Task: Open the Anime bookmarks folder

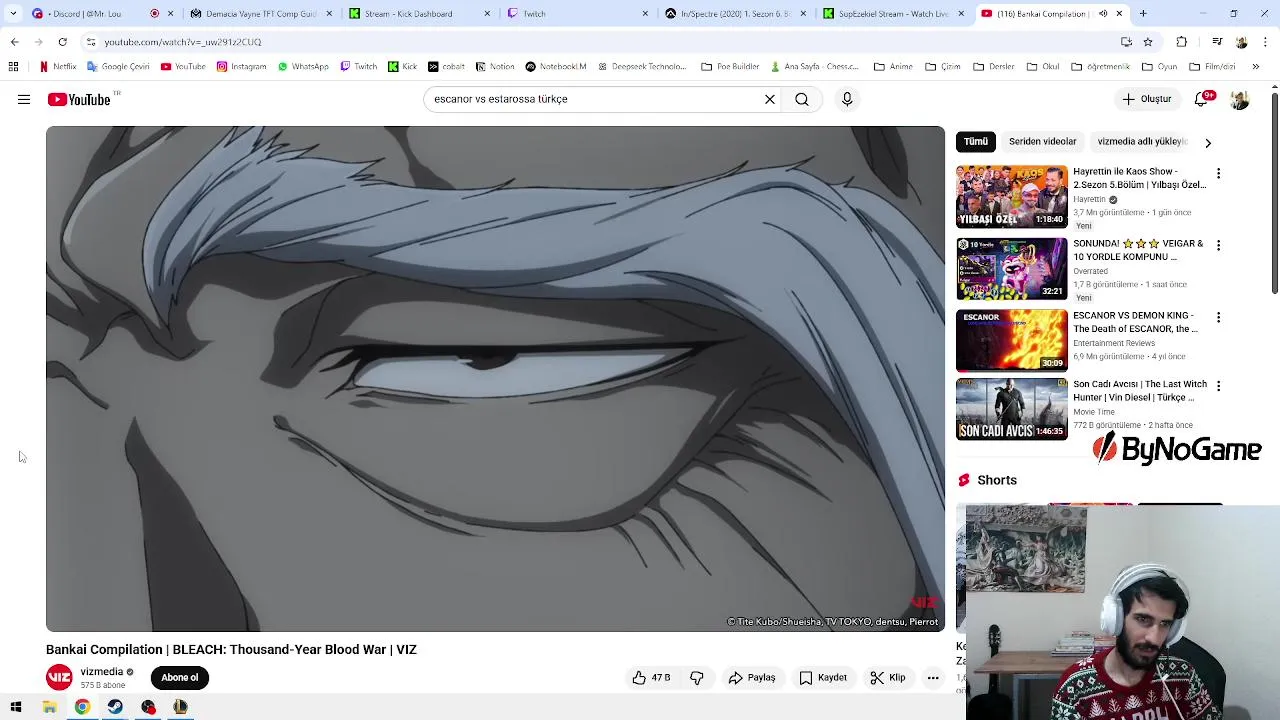Action: tap(893, 67)
